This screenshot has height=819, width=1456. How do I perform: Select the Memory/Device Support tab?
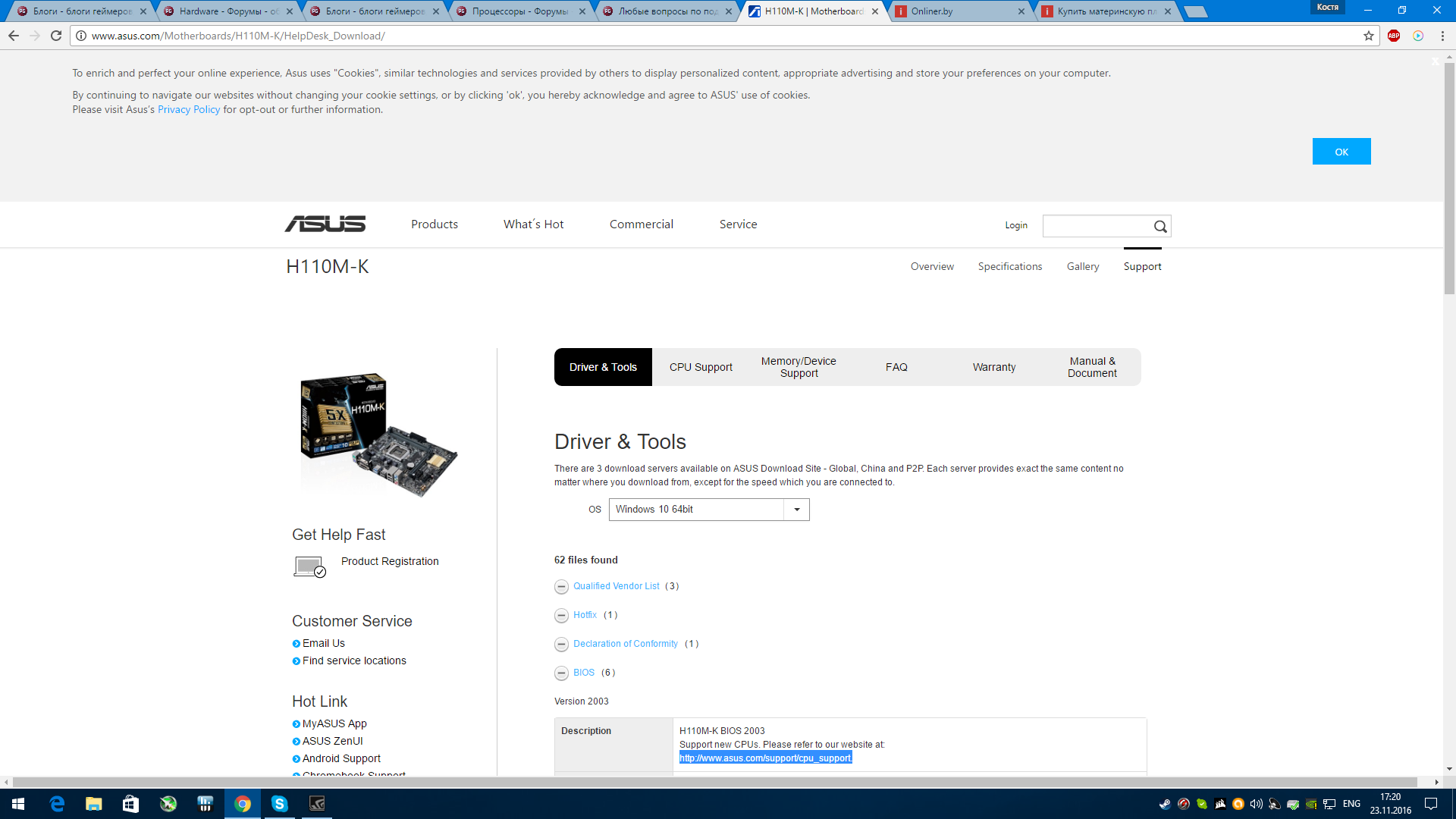799,367
